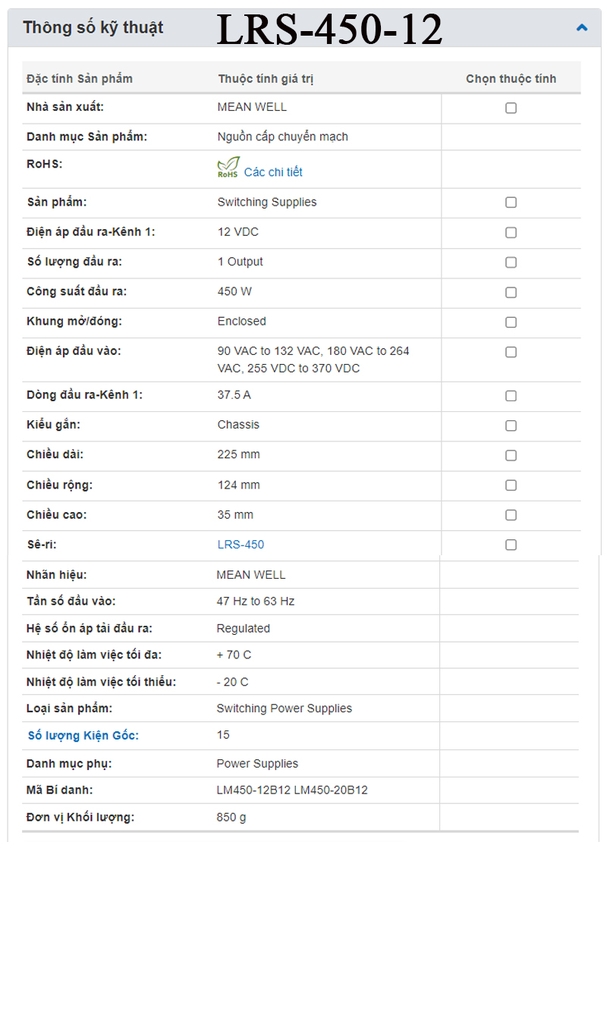Screen dimensions: 607x1024
Task: Enable the Chiều dài 225 mm checkbox
Action: [x=511, y=455]
